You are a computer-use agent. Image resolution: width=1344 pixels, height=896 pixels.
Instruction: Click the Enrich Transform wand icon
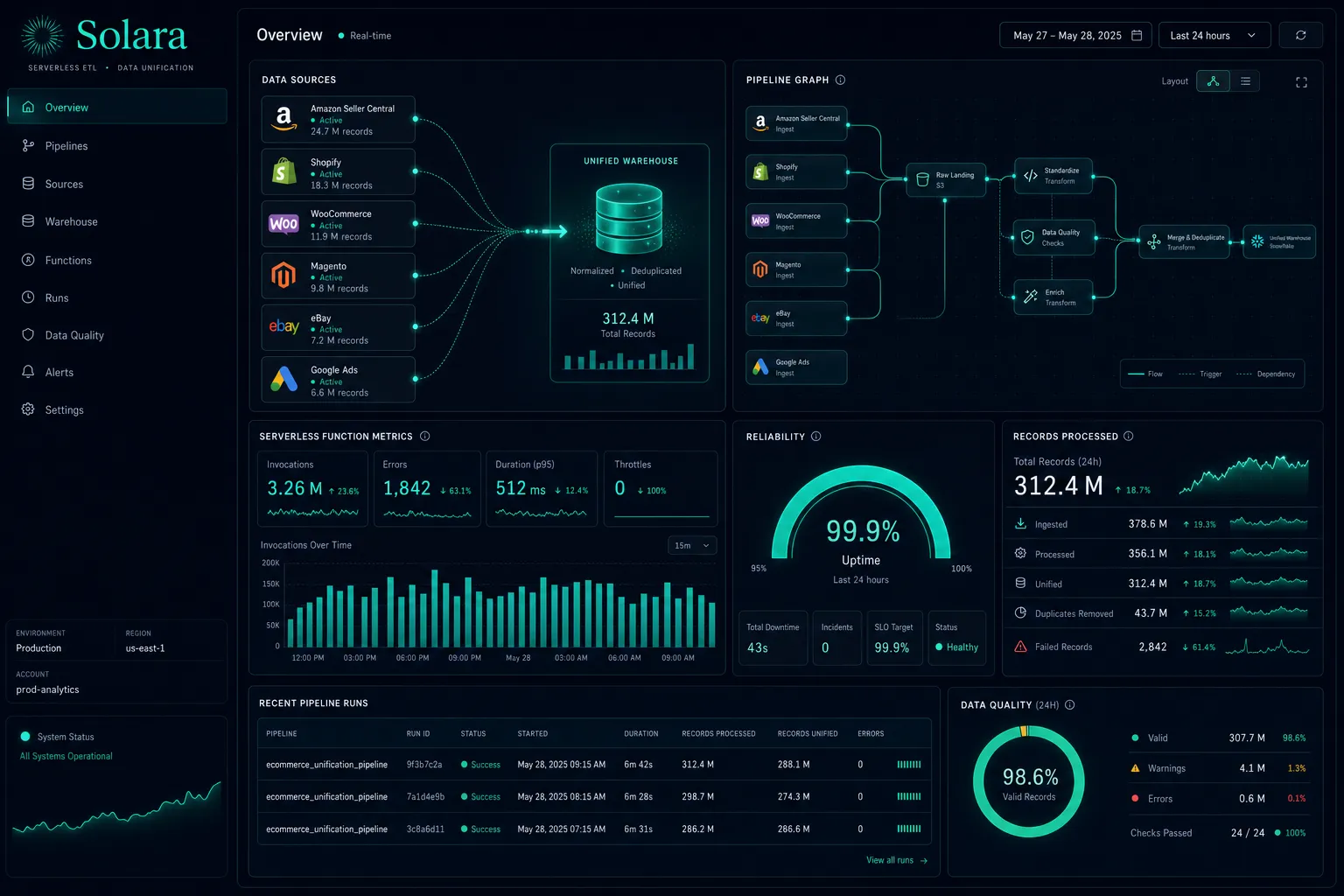point(1031,297)
